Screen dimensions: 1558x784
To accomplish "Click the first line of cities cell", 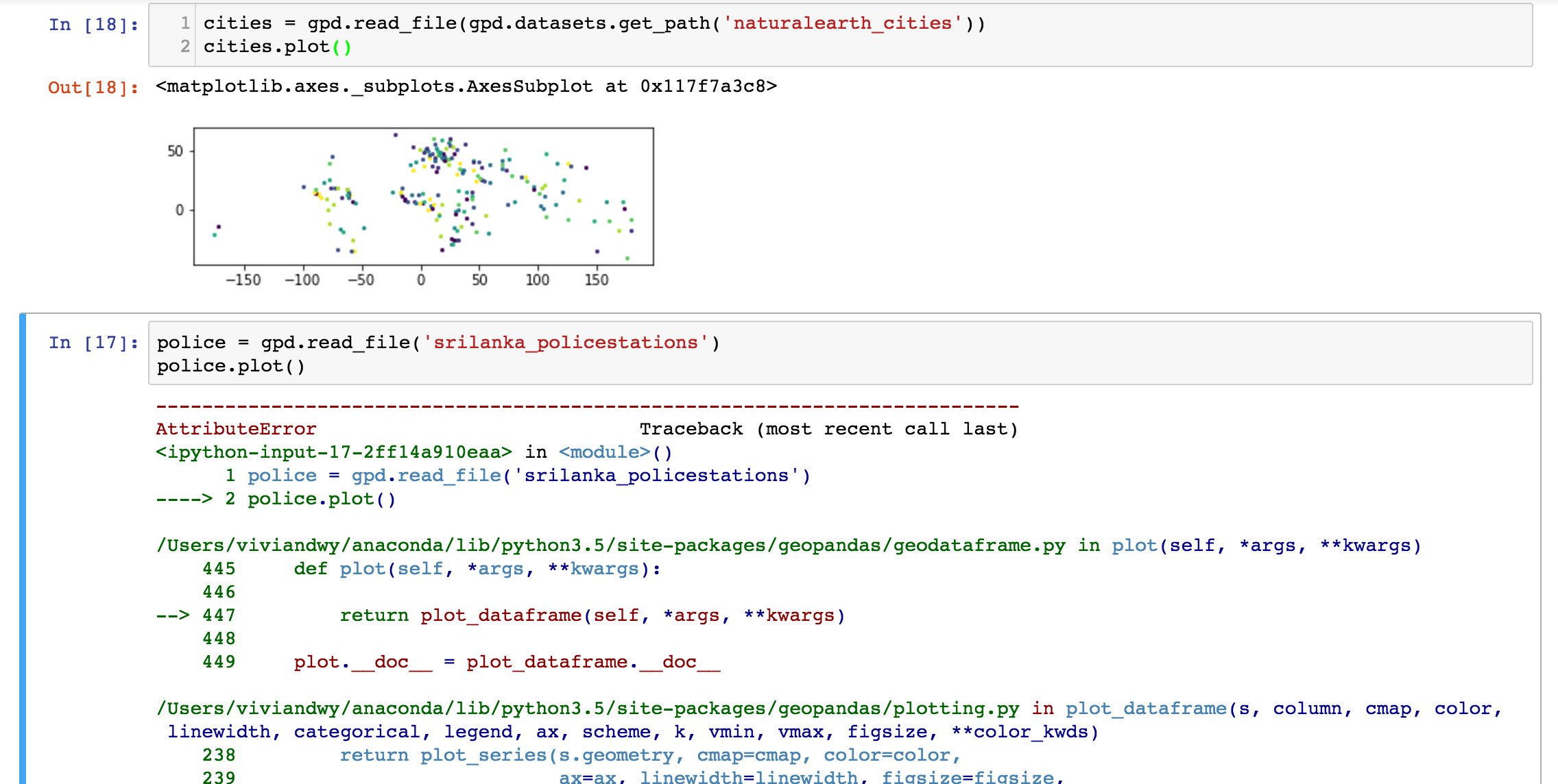I will (x=593, y=23).
